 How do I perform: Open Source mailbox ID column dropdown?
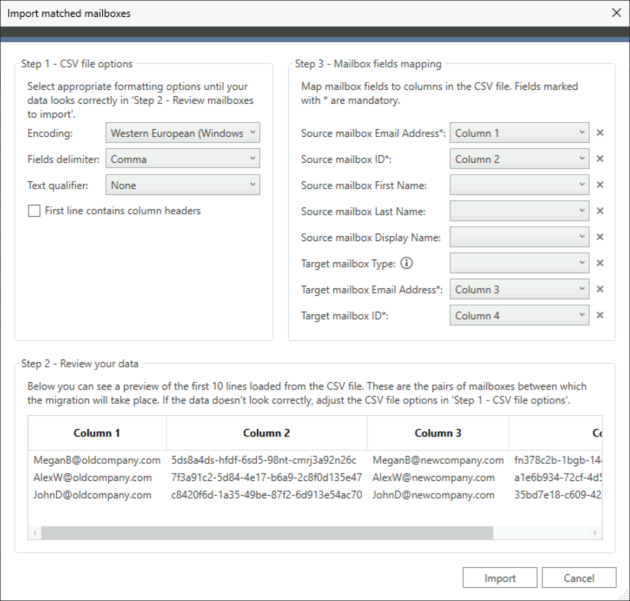(x=520, y=159)
